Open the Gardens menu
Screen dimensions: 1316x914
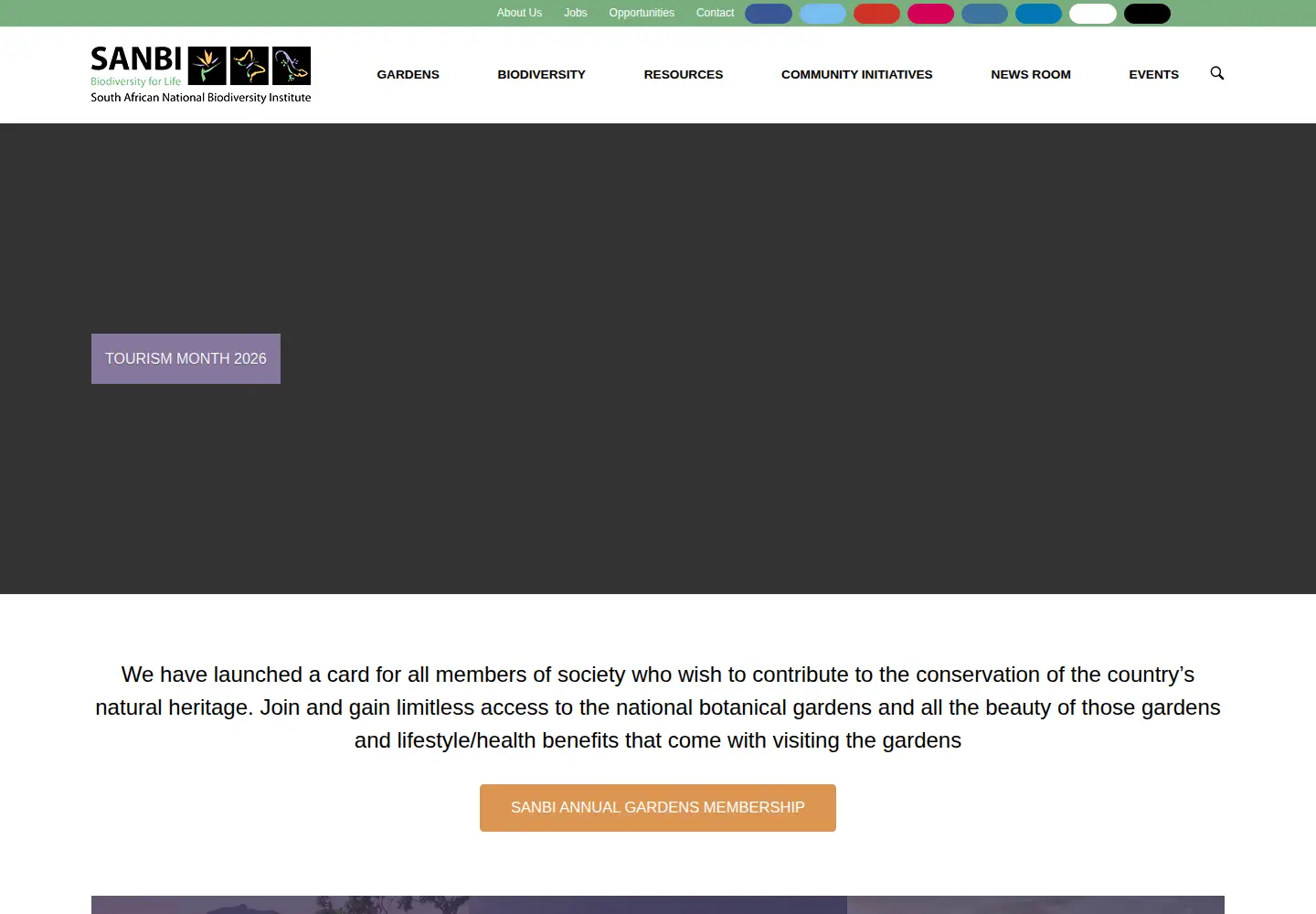pyautogui.click(x=408, y=75)
